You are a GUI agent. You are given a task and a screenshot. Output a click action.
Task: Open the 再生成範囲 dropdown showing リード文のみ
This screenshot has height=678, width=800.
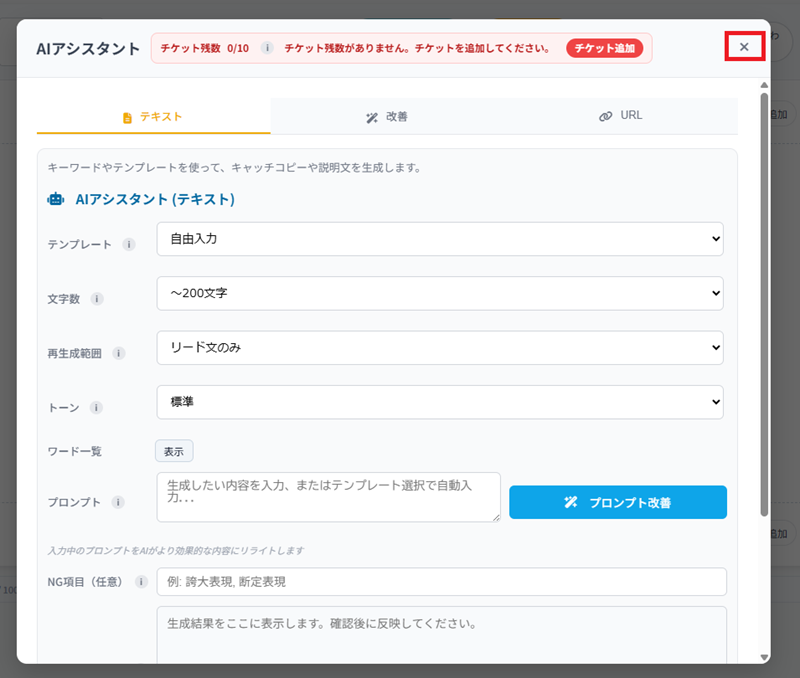(440, 347)
